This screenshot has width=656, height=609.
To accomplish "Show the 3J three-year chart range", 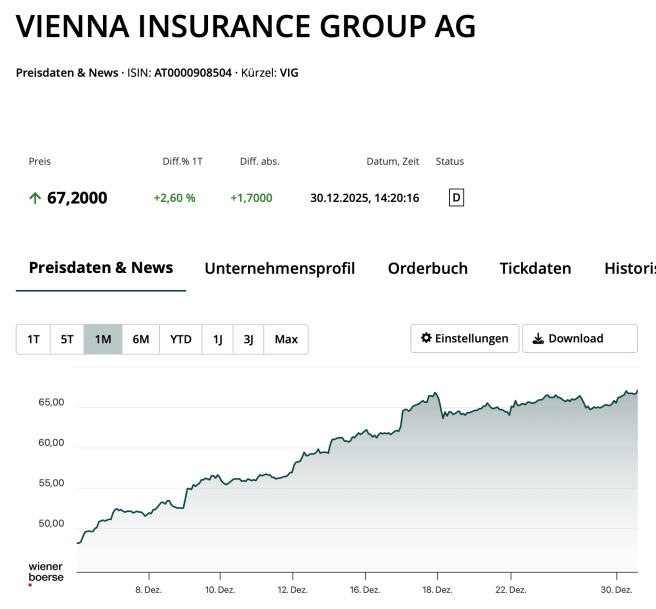I will pos(248,339).
